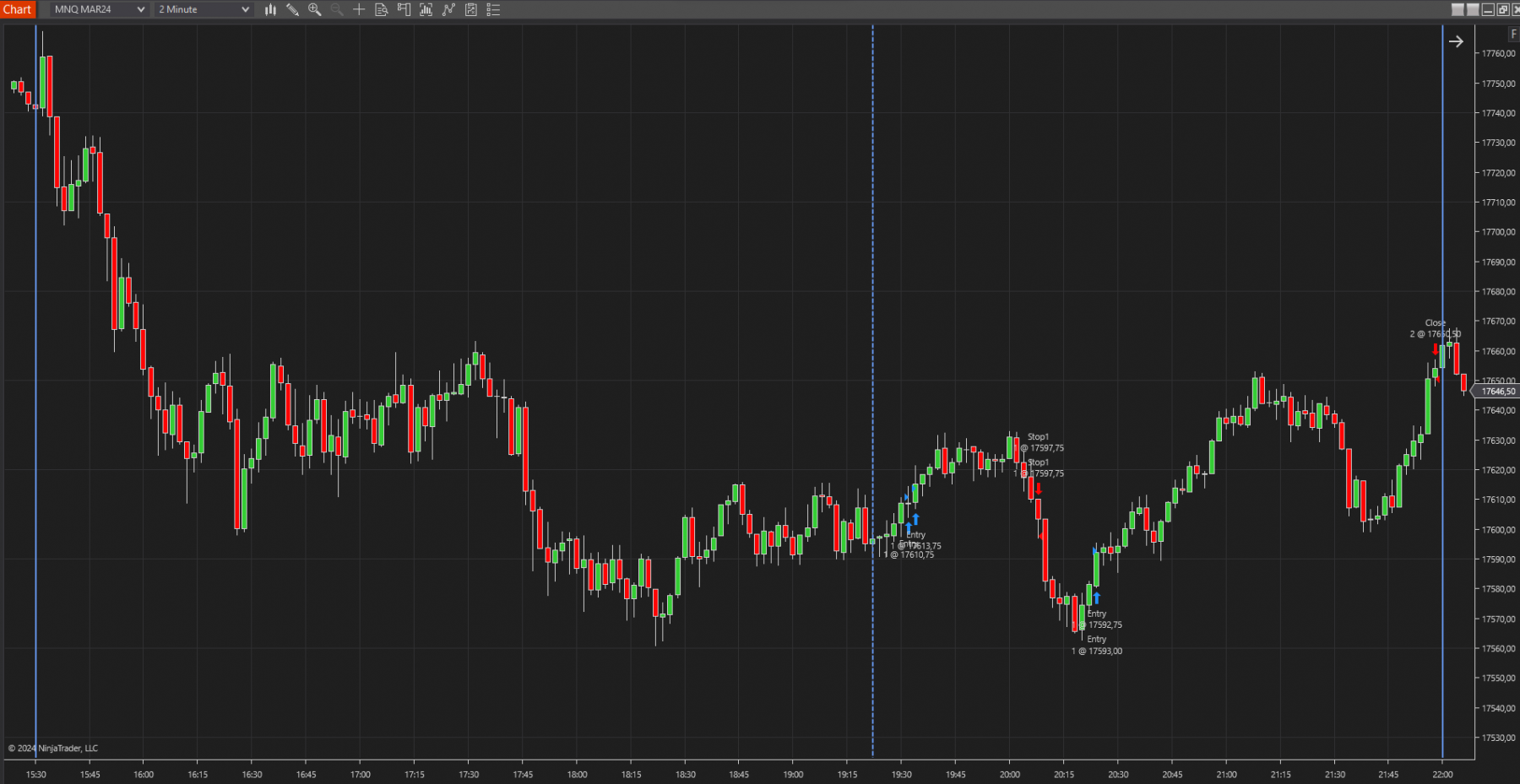The height and width of the screenshot is (784, 1520).
Task: Open the Data Box icon
Action: click(382, 9)
